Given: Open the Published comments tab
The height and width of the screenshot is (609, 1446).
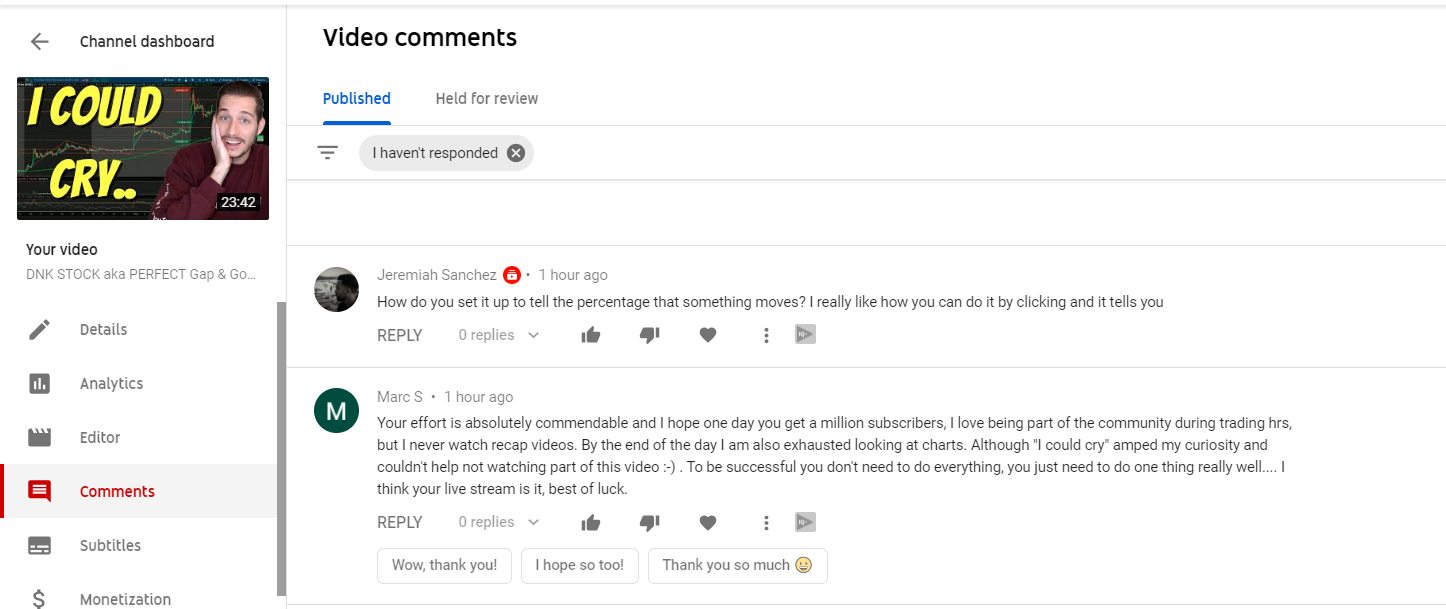Looking at the screenshot, I should coord(356,98).
